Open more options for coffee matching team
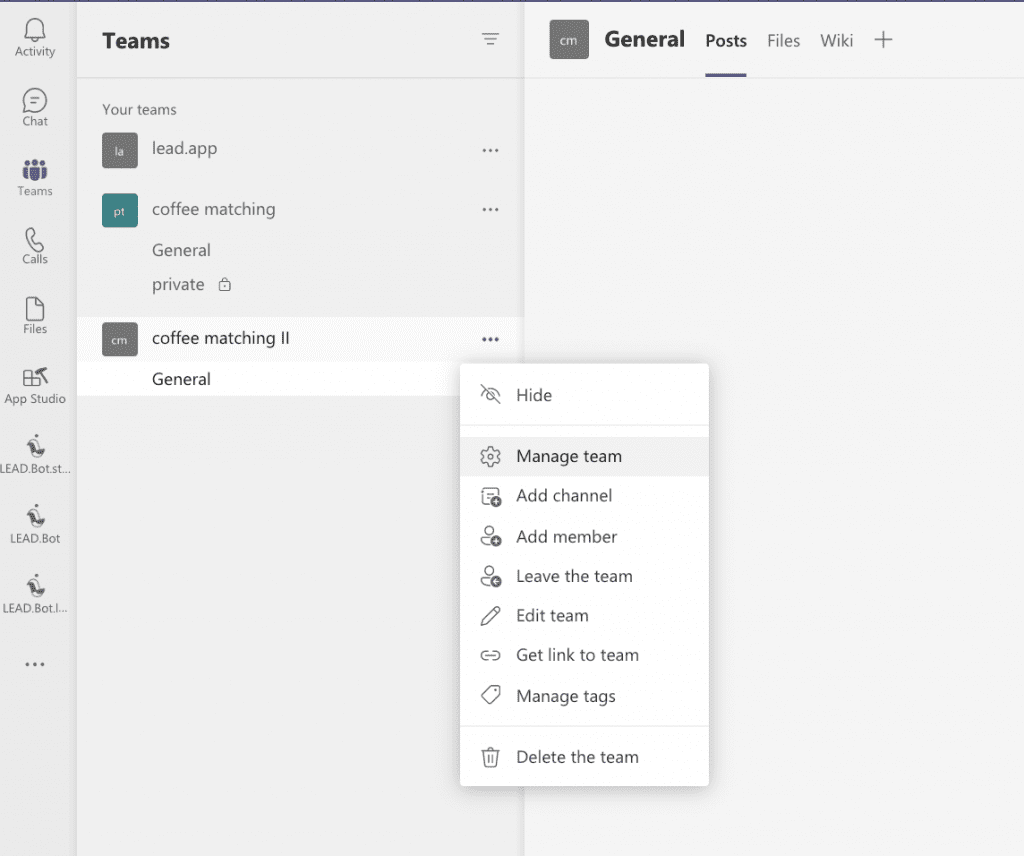Screen dimensions: 1024x856 (x=490, y=210)
